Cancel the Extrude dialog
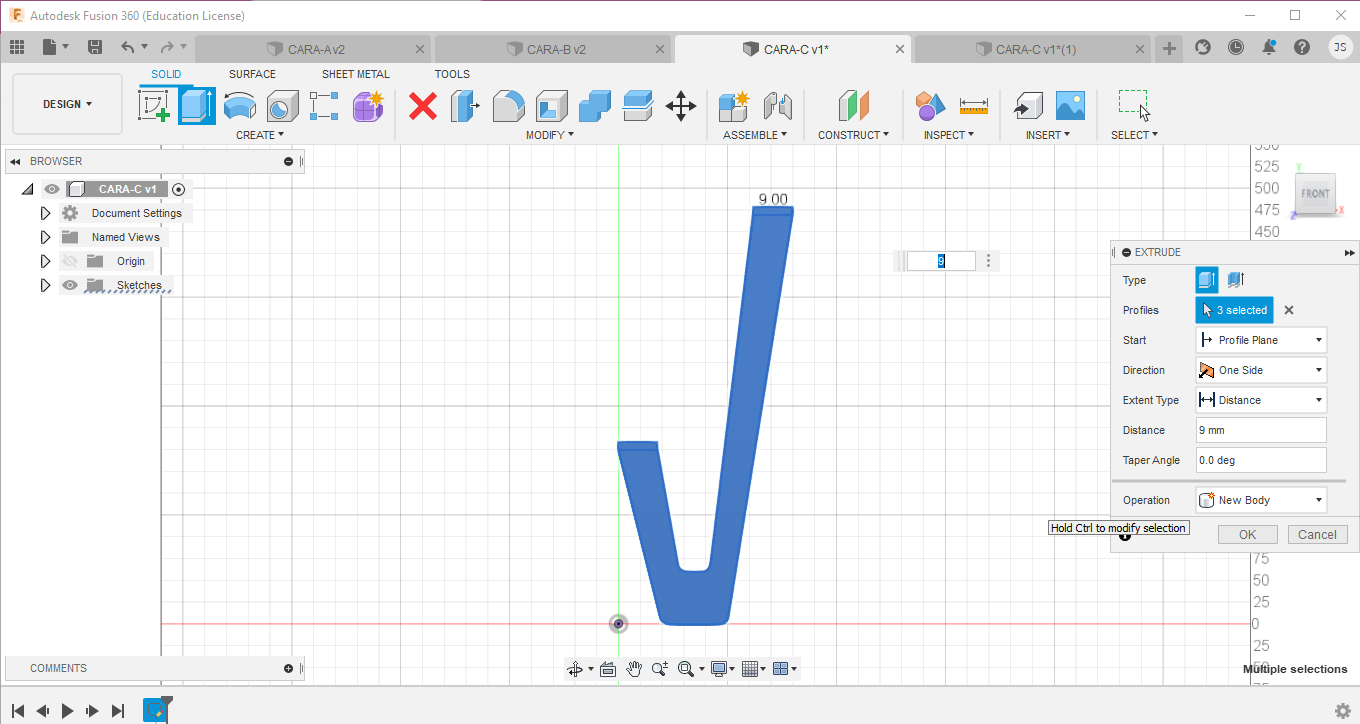 (1317, 535)
